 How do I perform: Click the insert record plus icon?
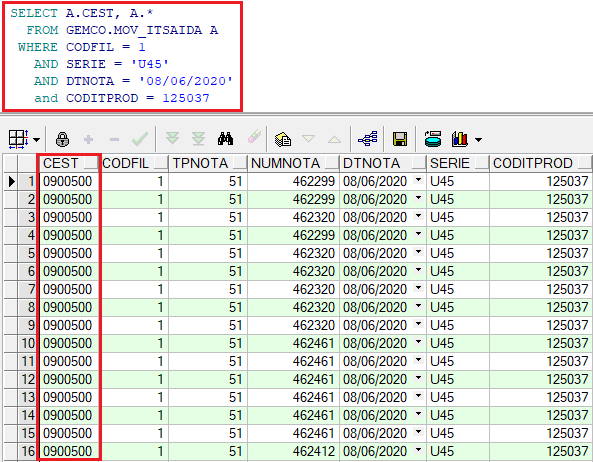88,140
